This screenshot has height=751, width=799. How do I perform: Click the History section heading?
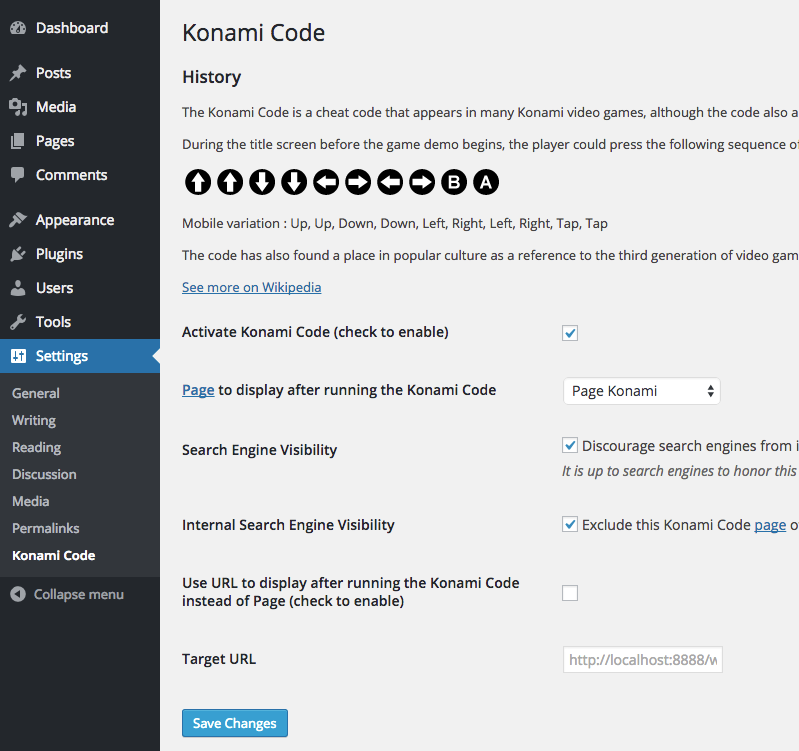pyautogui.click(x=211, y=77)
